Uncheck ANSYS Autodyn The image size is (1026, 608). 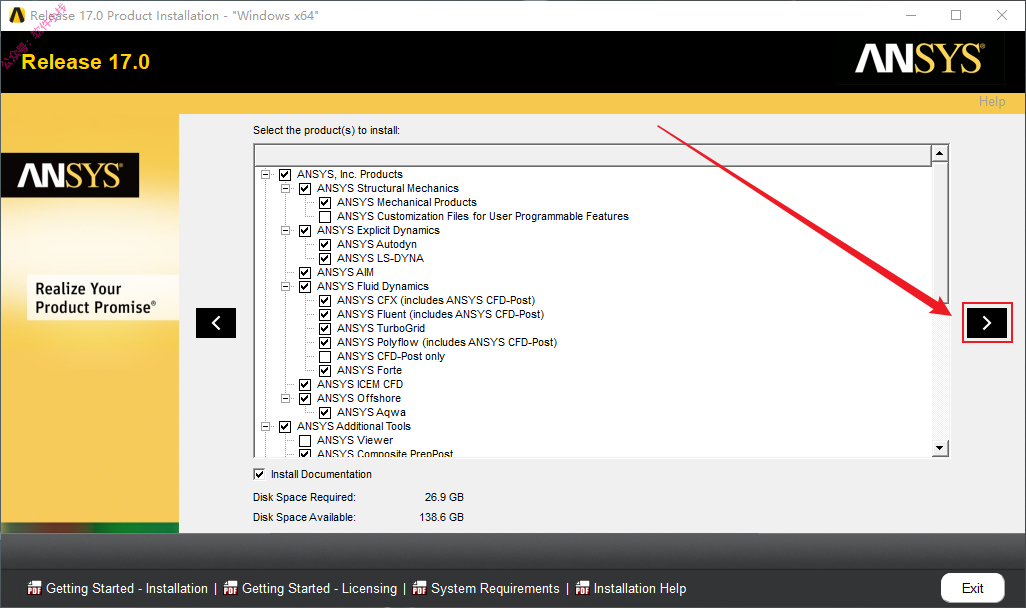325,245
